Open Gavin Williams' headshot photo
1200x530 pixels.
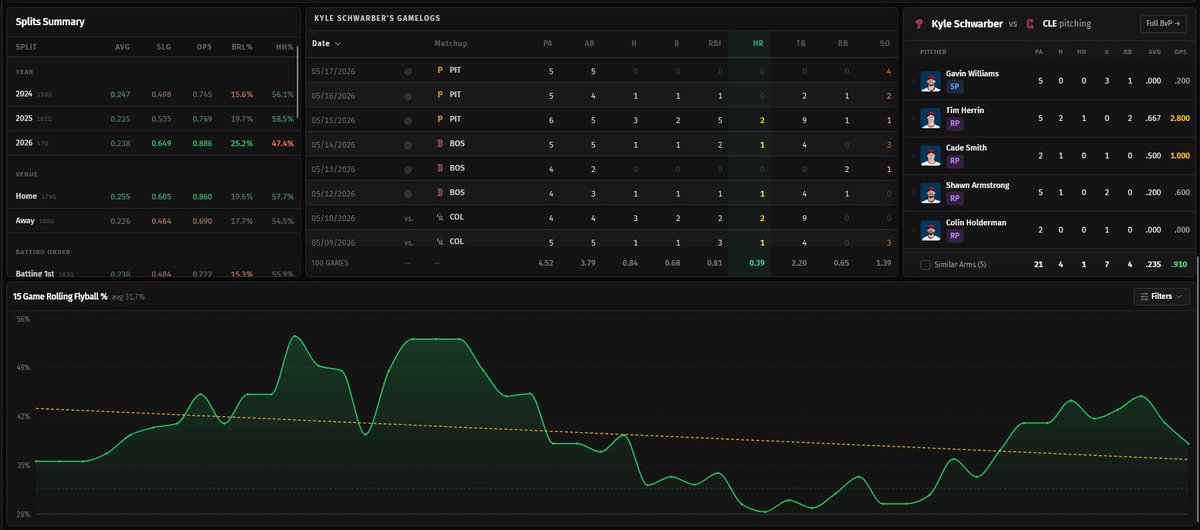(931, 80)
